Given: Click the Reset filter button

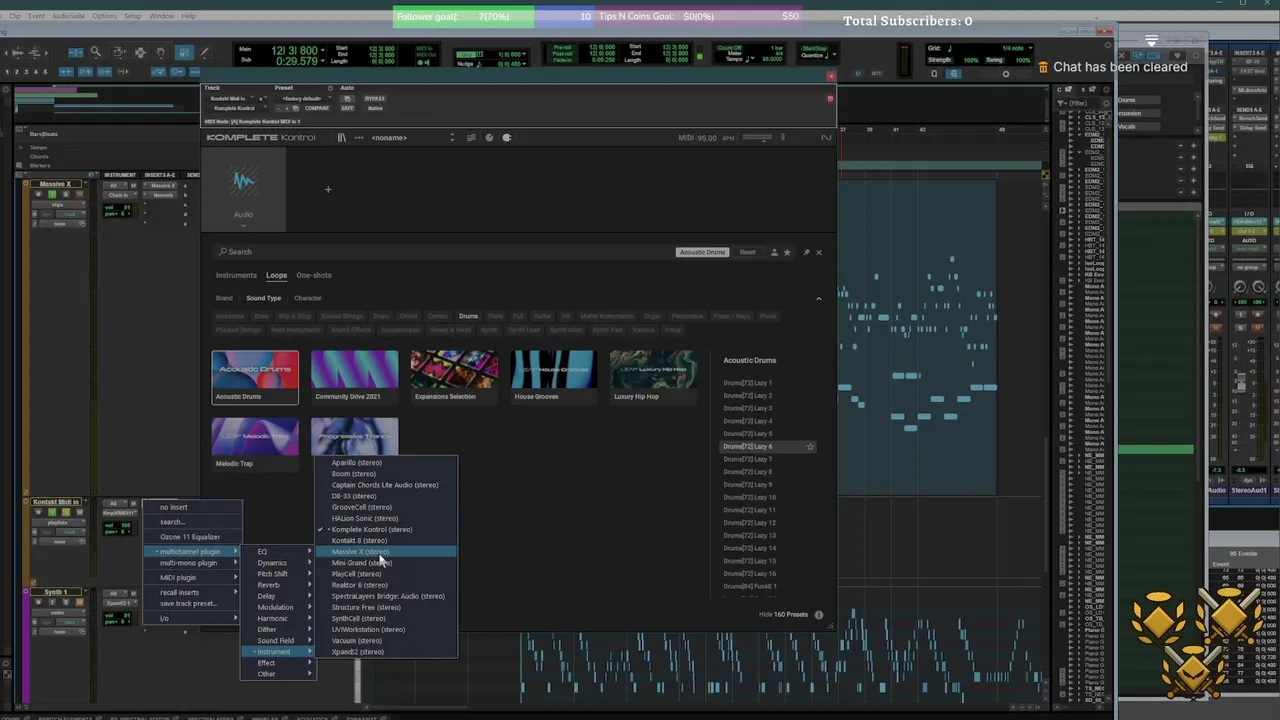Looking at the screenshot, I should 747,252.
